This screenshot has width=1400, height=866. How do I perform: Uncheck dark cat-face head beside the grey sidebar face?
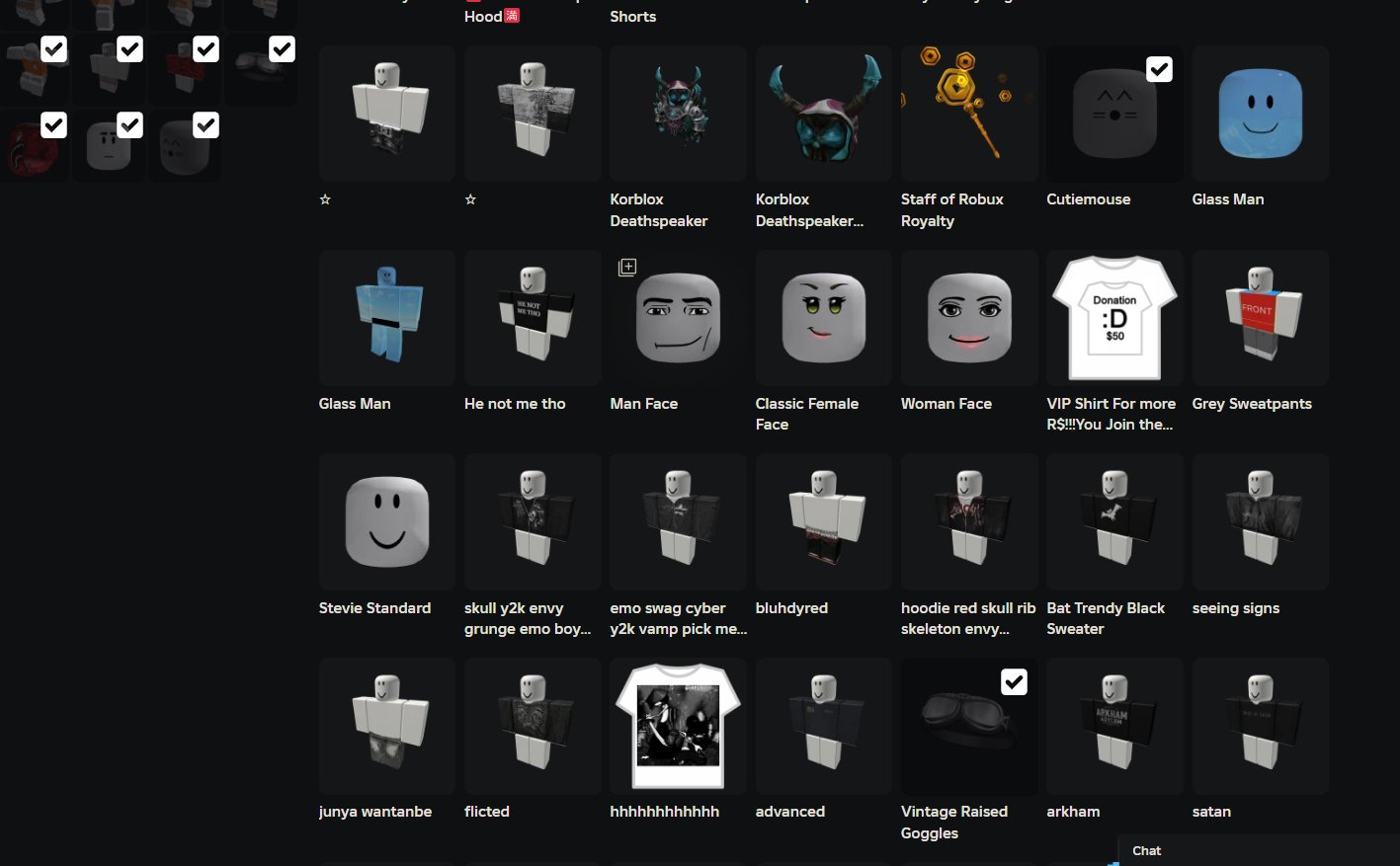click(206, 125)
